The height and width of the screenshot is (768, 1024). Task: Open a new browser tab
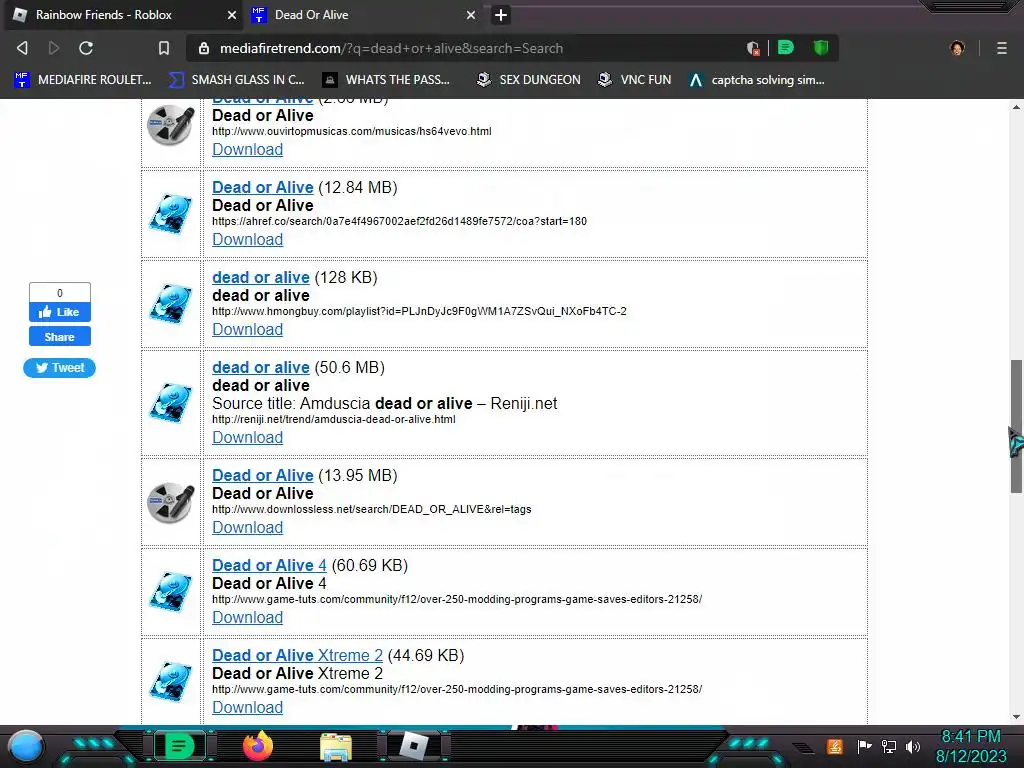point(501,15)
